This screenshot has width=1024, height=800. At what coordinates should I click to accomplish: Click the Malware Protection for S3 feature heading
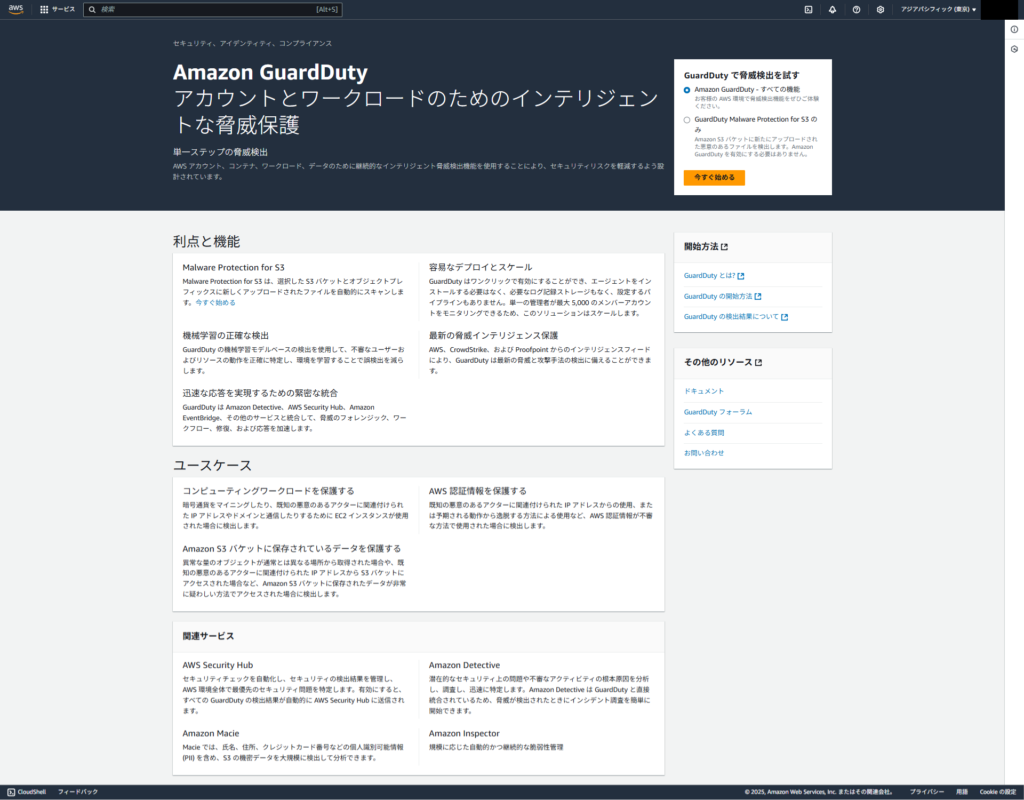233,268
